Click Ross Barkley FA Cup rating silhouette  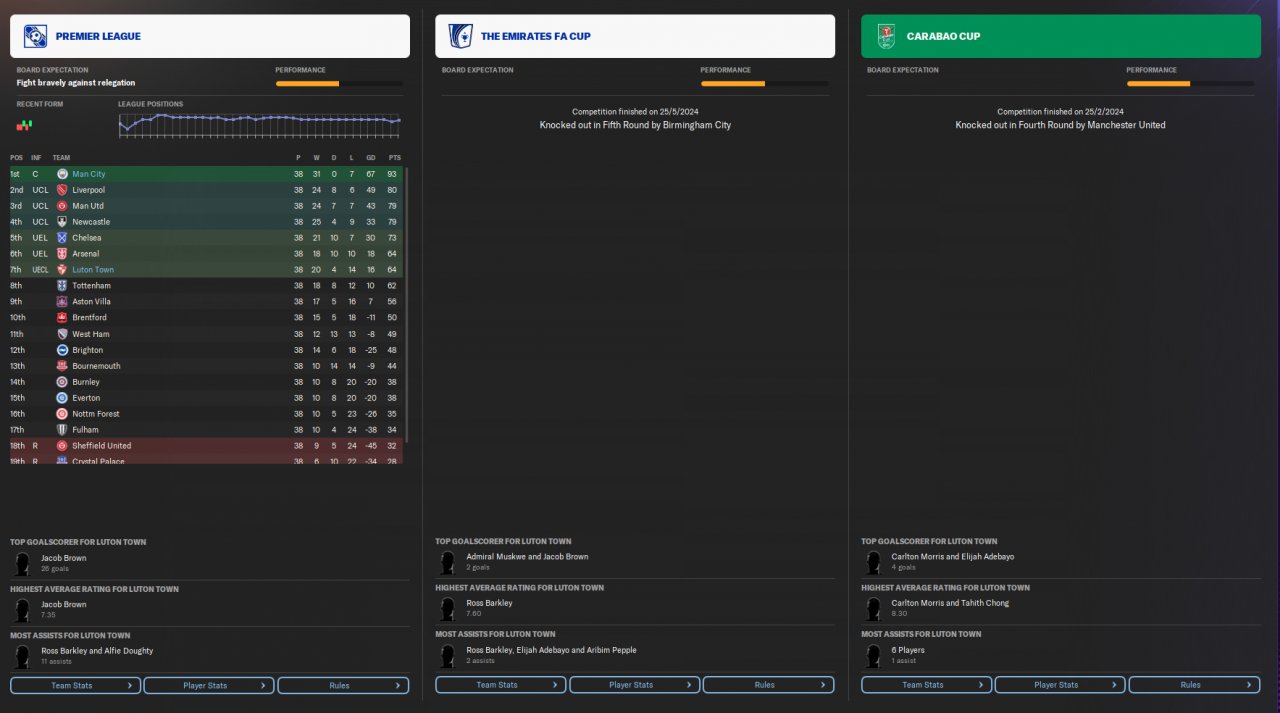pos(447,609)
